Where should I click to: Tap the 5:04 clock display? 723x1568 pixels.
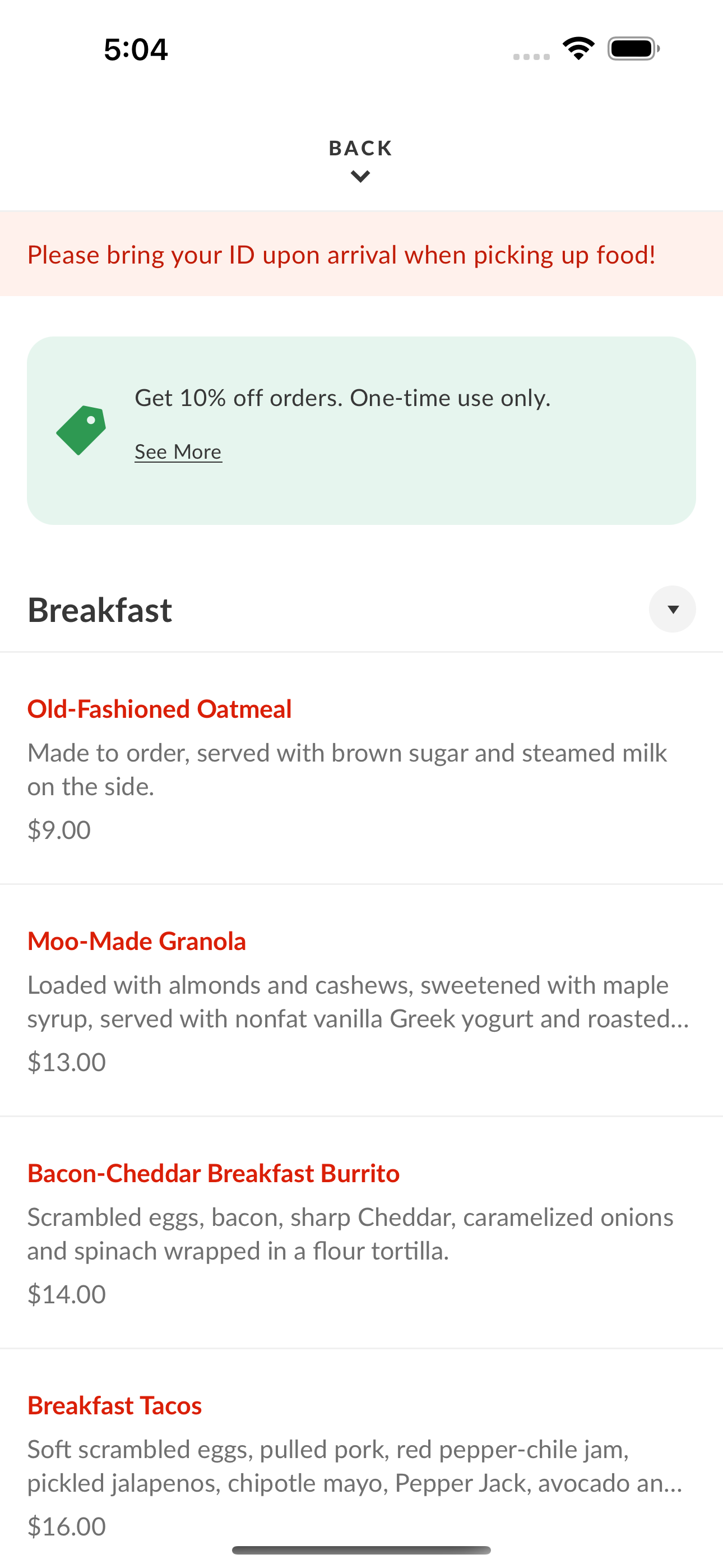(x=136, y=49)
